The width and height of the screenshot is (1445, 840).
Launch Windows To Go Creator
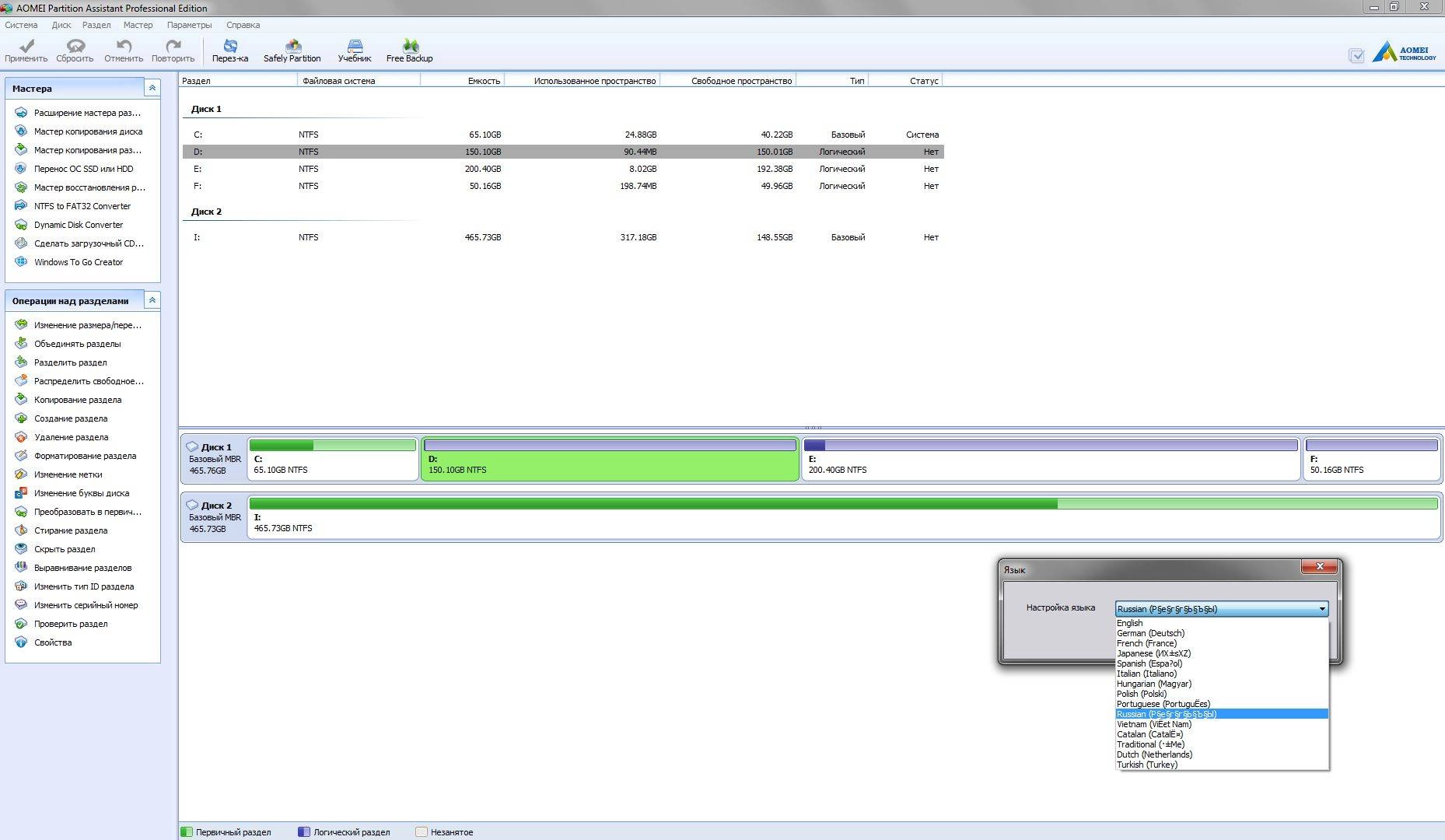tap(78, 262)
